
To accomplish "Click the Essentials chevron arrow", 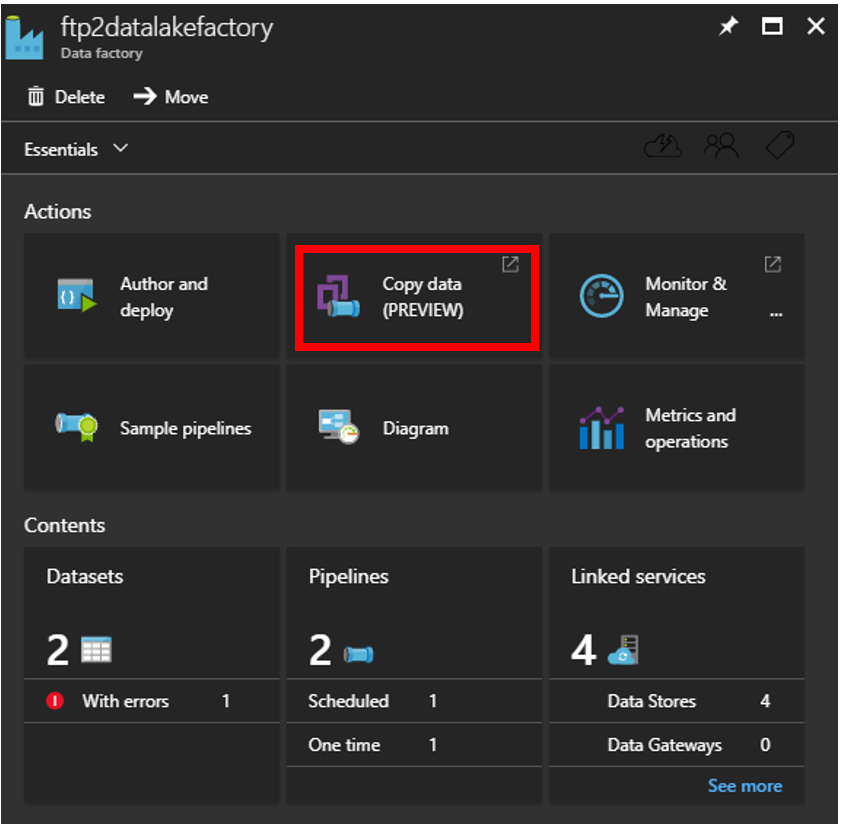I will click(121, 147).
